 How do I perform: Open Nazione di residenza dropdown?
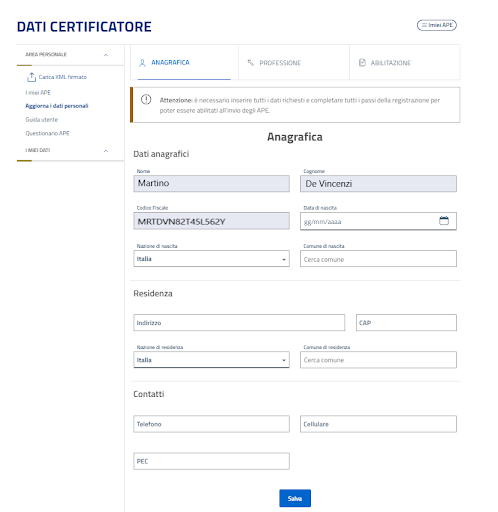(x=211, y=360)
